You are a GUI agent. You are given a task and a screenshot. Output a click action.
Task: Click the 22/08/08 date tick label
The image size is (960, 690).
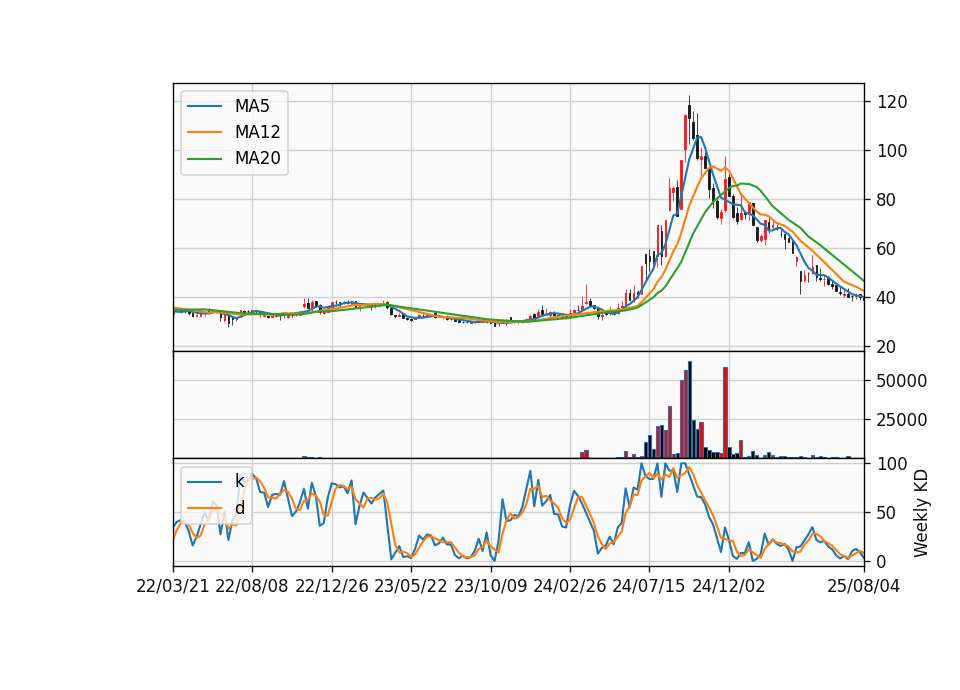pyautogui.click(x=252, y=586)
